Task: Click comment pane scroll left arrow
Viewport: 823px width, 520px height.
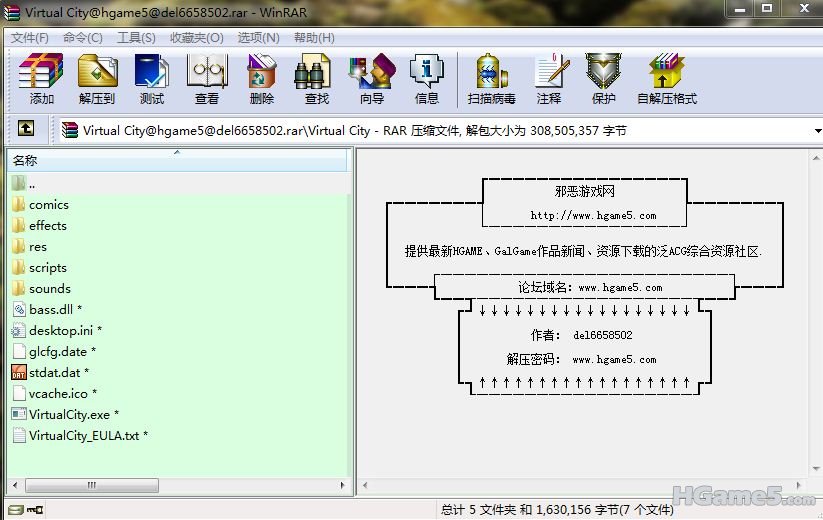Action: point(365,485)
